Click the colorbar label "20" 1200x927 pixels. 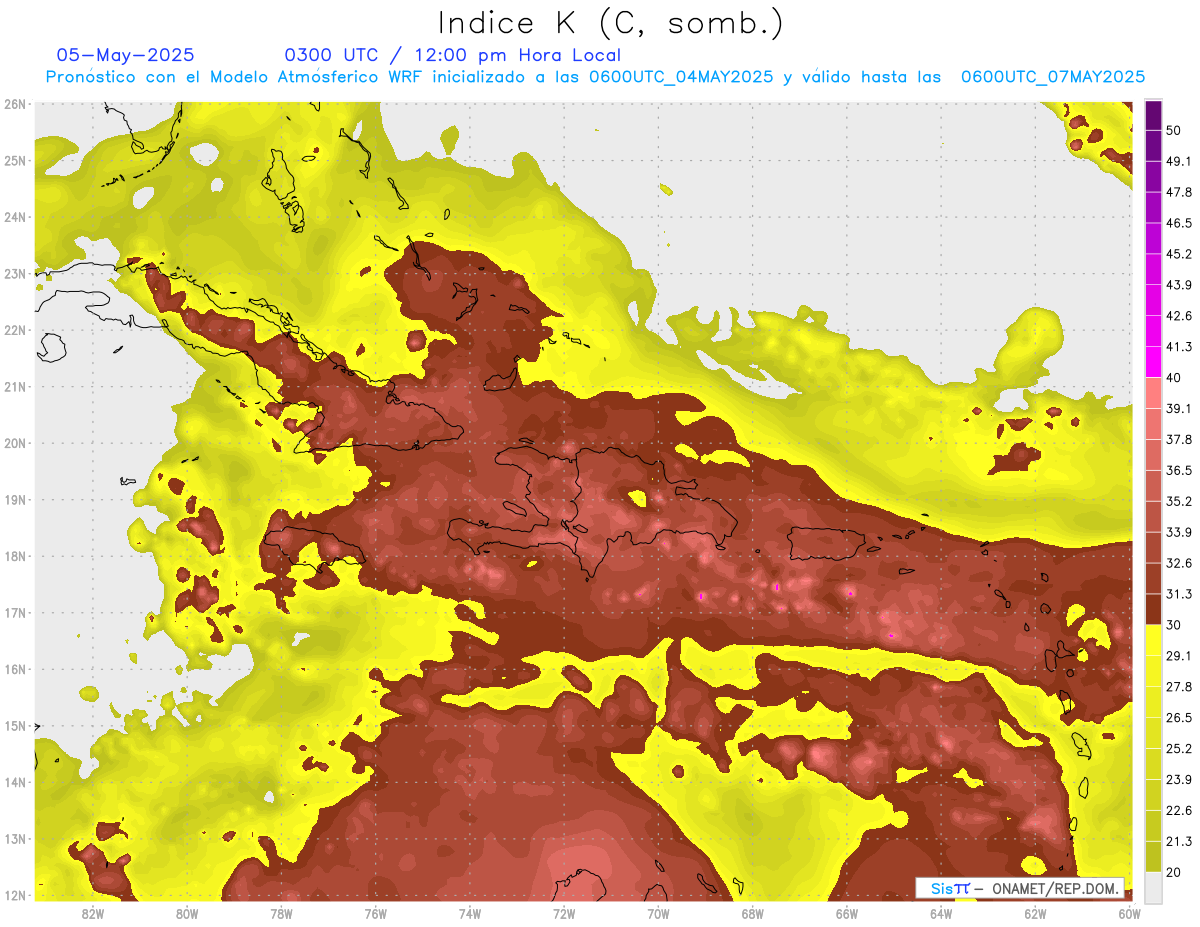click(x=1172, y=872)
